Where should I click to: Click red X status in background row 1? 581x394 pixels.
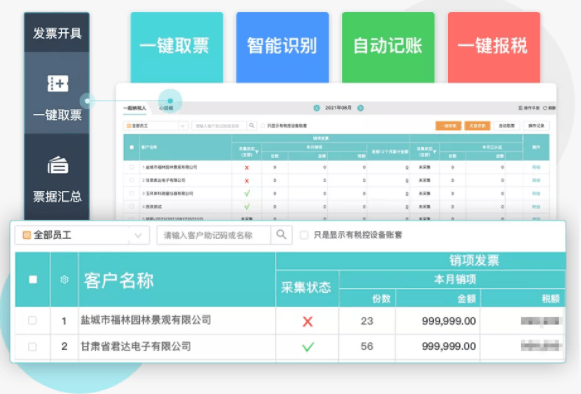tap(247, 168)
